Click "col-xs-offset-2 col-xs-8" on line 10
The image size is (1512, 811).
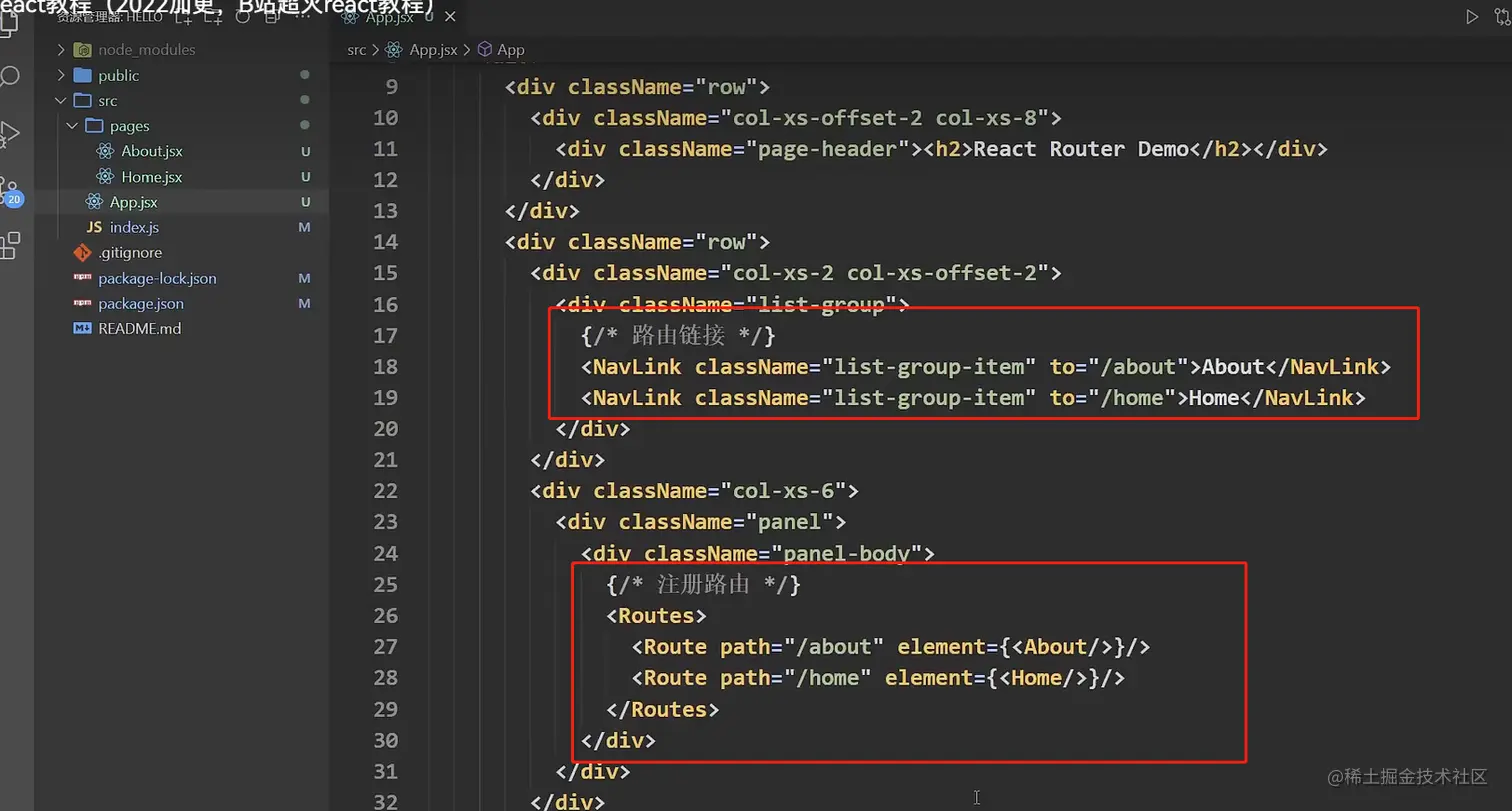tap(885, 118)
